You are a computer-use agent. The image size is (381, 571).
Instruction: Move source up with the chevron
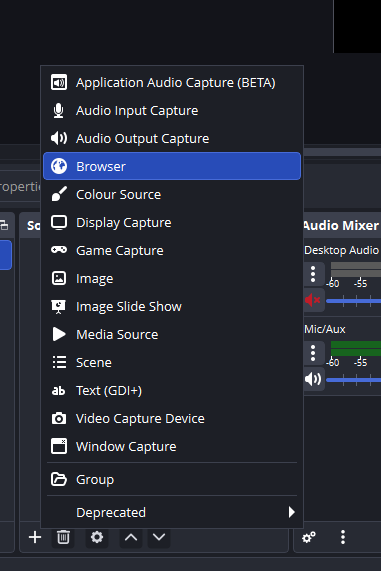tap(131, 537)
